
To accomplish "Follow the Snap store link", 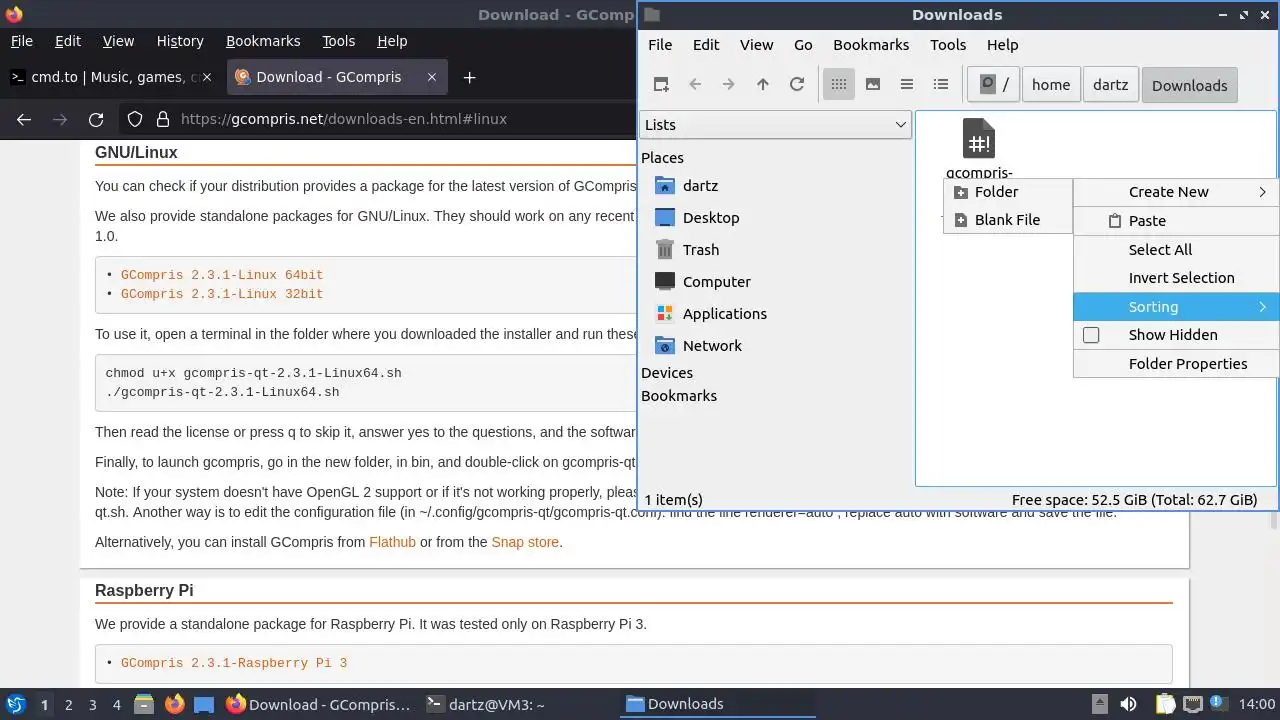I will click(525, 542).
